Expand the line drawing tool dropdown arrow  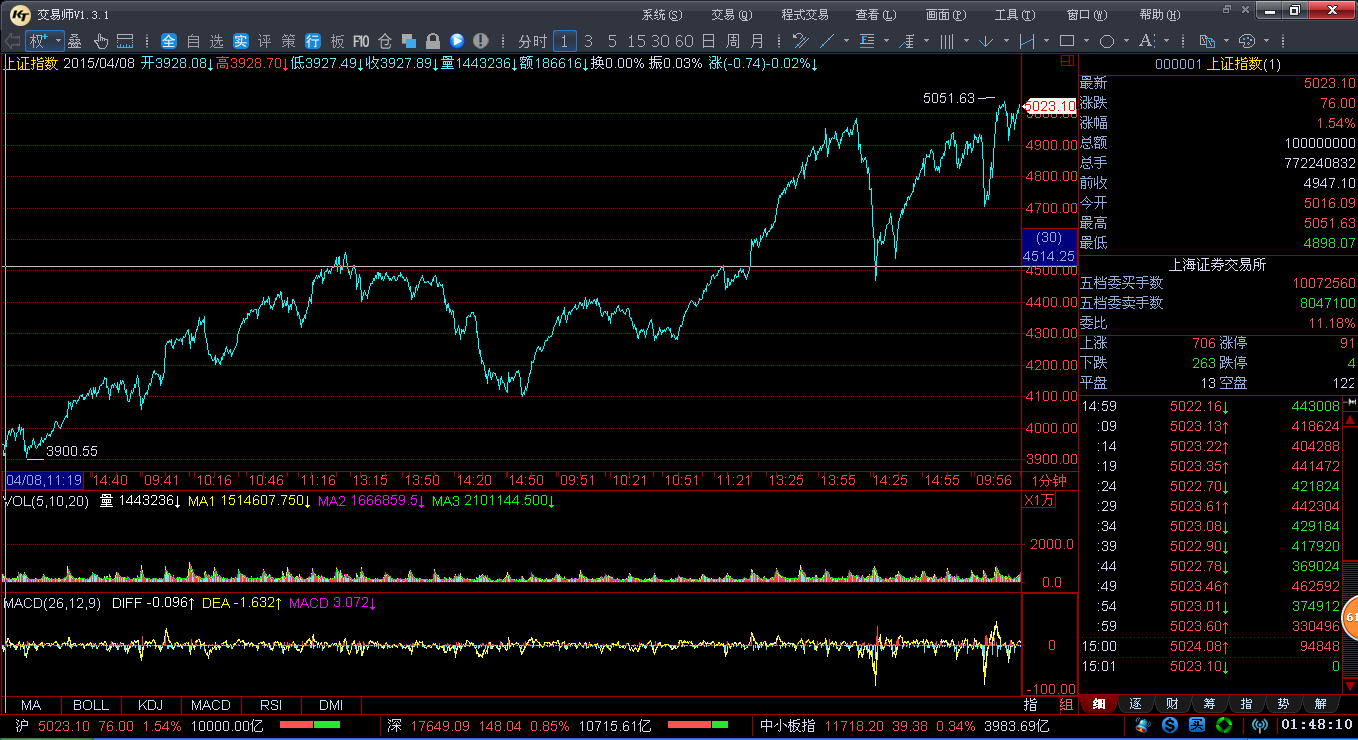coord(845,41)
